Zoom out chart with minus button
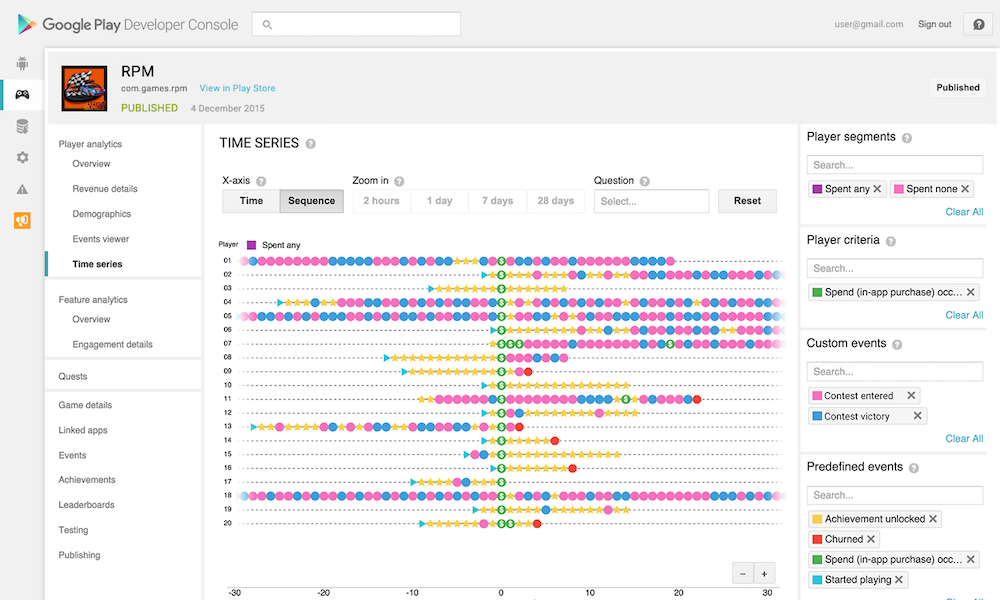Screen dimensions: 1000x600 coord(742,573)
